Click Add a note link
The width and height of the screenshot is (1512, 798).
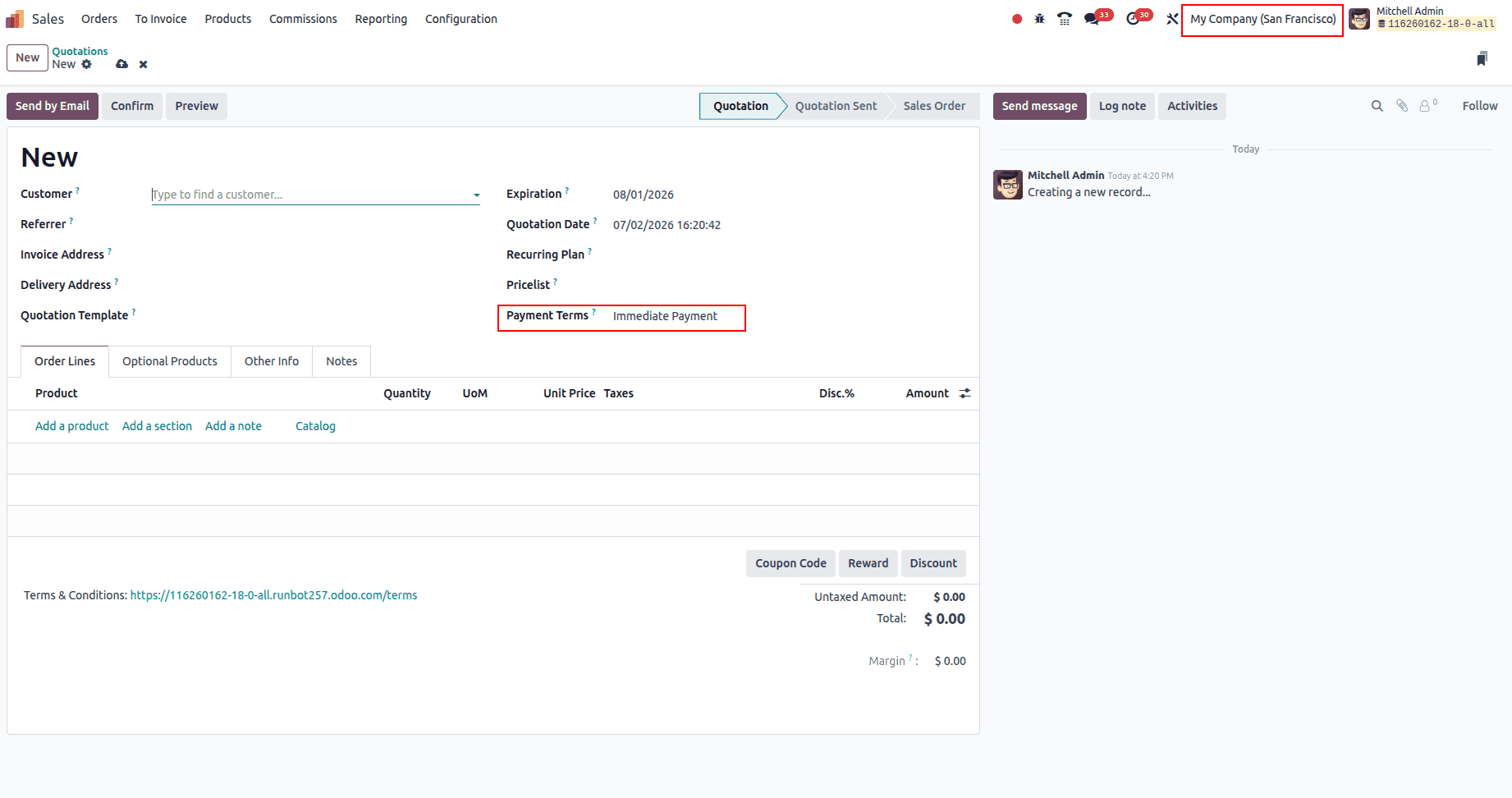pos(233,426)
